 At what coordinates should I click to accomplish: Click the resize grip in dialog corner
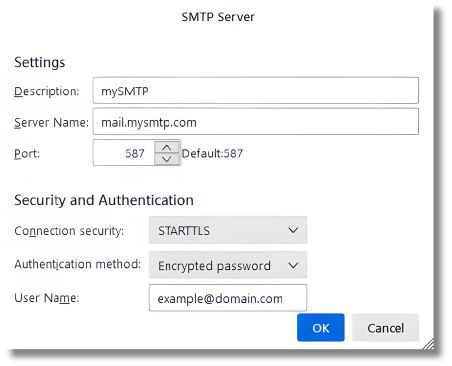(x=429, y=344)
